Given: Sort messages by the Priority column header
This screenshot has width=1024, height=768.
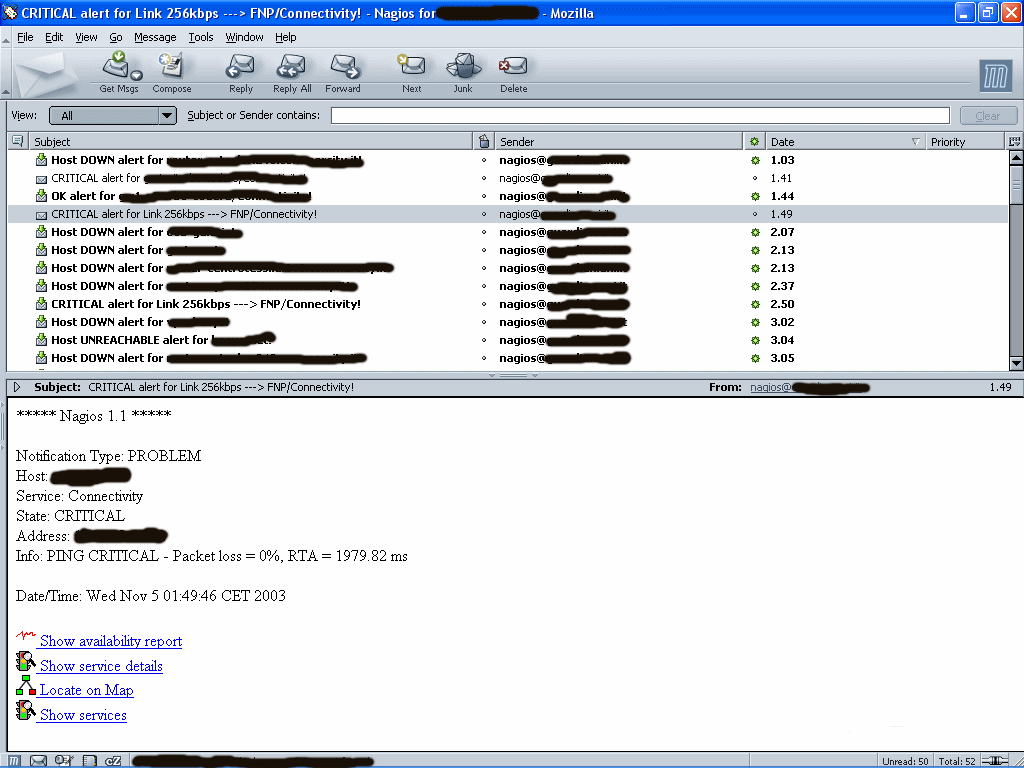Looking at the screenshot, I should 965,141.
